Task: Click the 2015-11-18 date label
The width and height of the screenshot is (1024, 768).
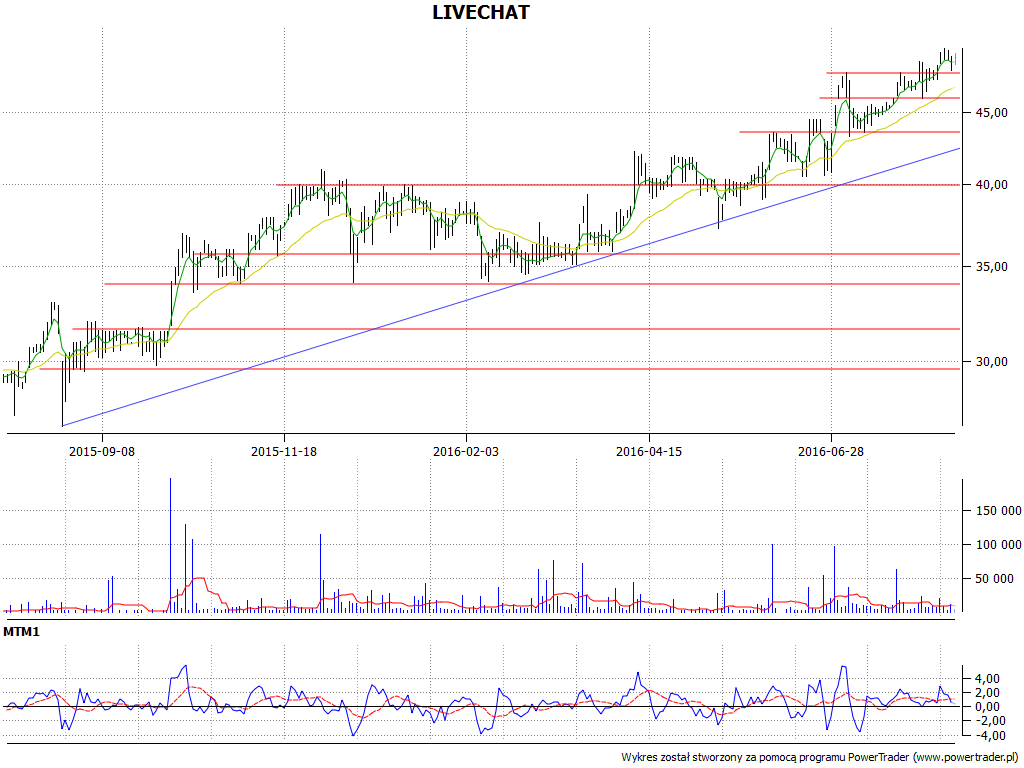Action: coord(284,451)
